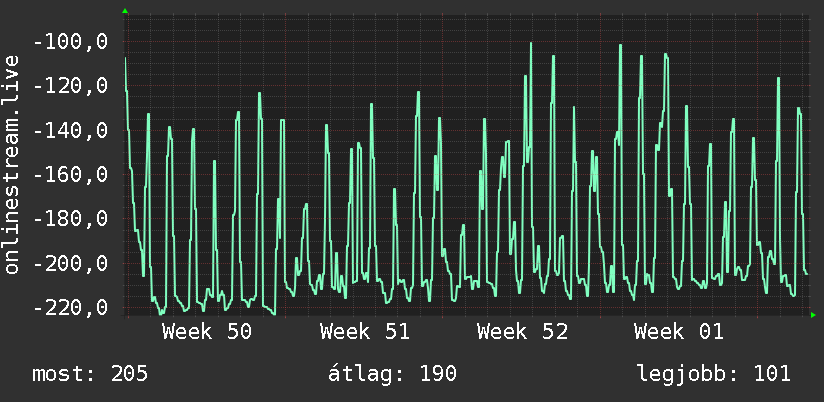Screen dimensions: 824x402
Task: Click the "-200,0" y-axis value
Action: pos(71,263)
